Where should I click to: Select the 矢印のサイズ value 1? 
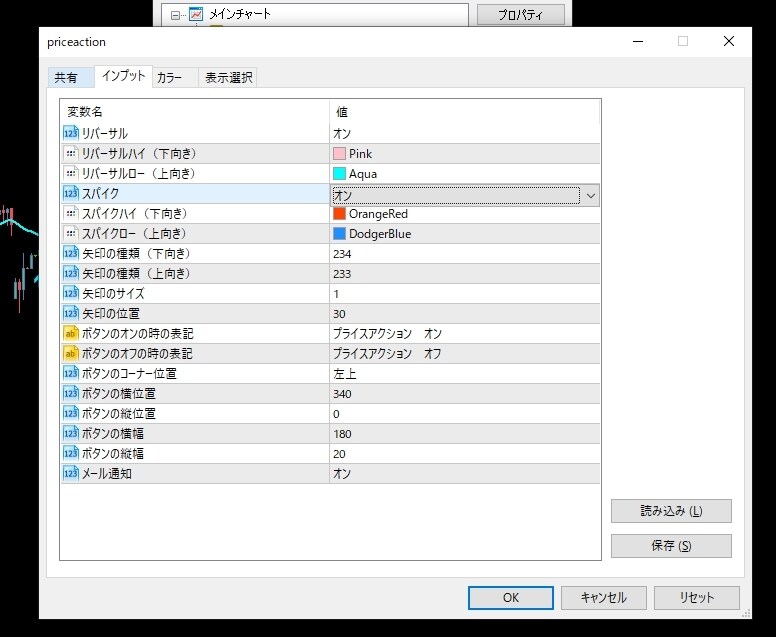[336, 294]
